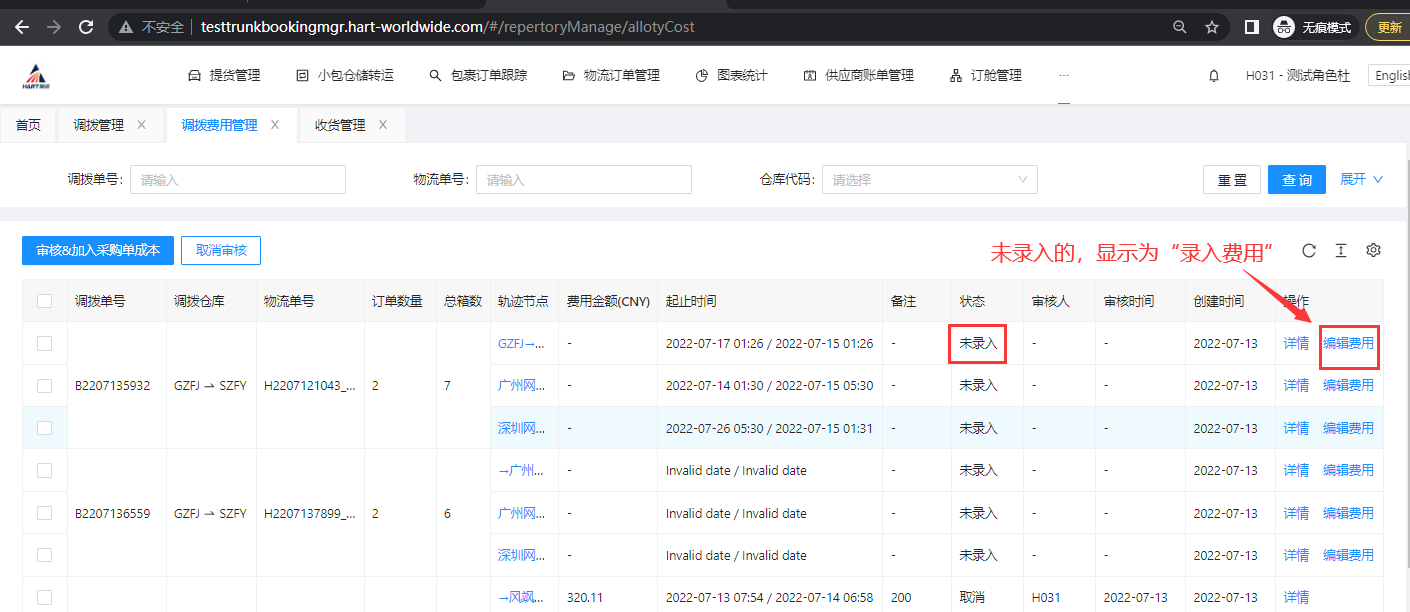Image resolution: width=1410 pixels, height=612 pixels.
Task: Click the 审核&加入采购单成本 button
Action: point(98,251)
